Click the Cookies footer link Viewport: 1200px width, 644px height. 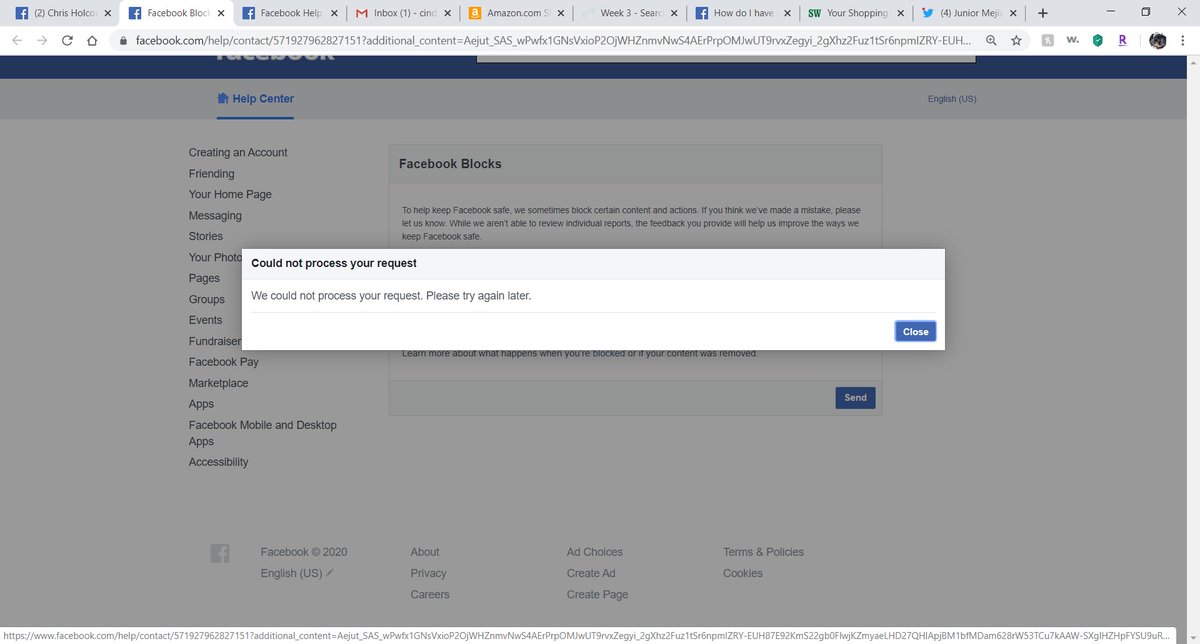743,573
